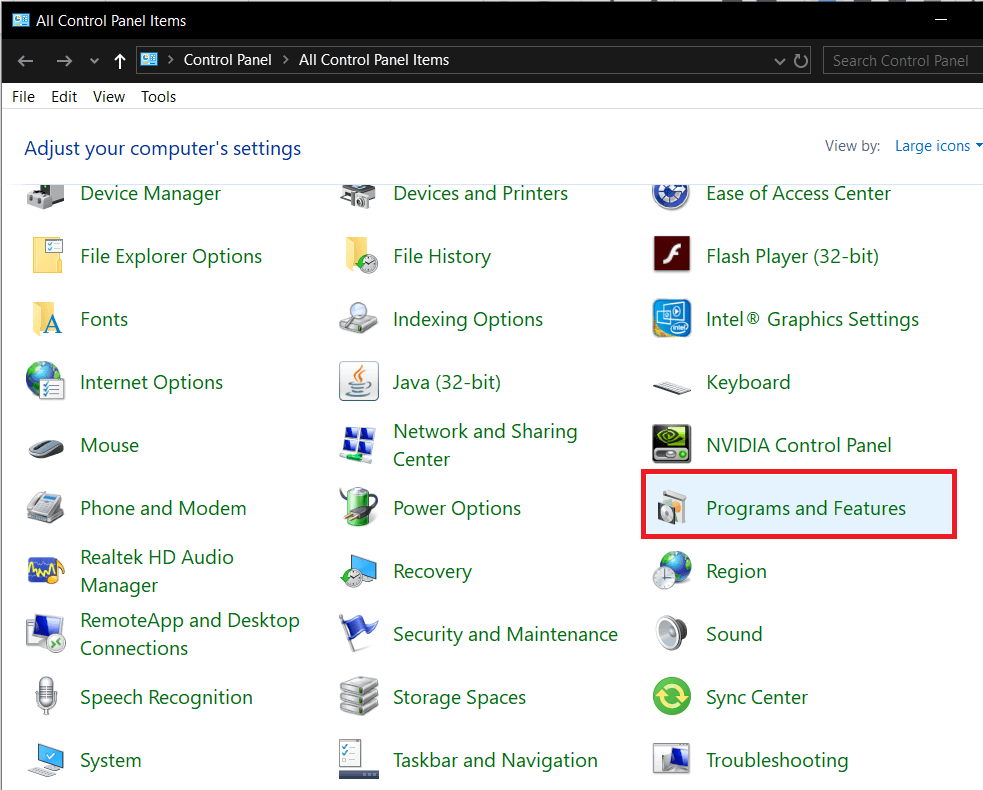The width and height of the screenshot is (983, 790).
Task: Click the Refresh button in the address bar
Action: pos(801,61)
